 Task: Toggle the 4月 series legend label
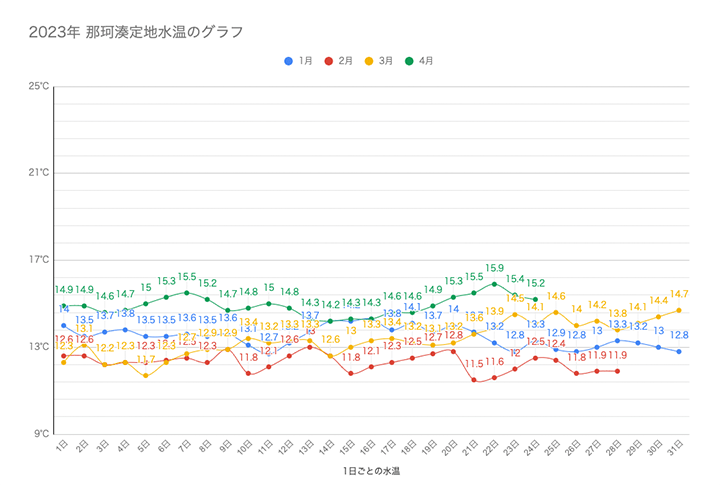click(x=426, y=61)
